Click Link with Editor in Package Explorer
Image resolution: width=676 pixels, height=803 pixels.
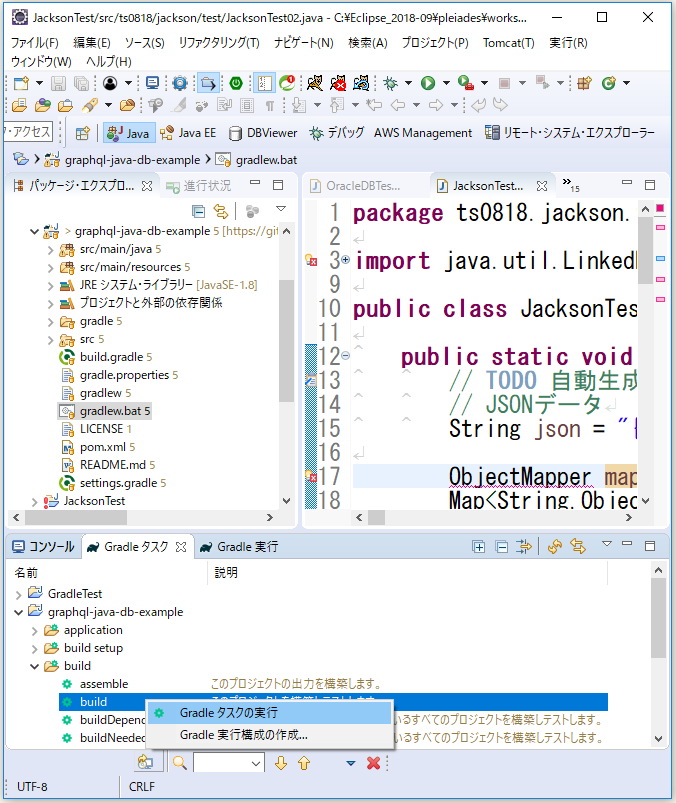[x=221, y=211]
